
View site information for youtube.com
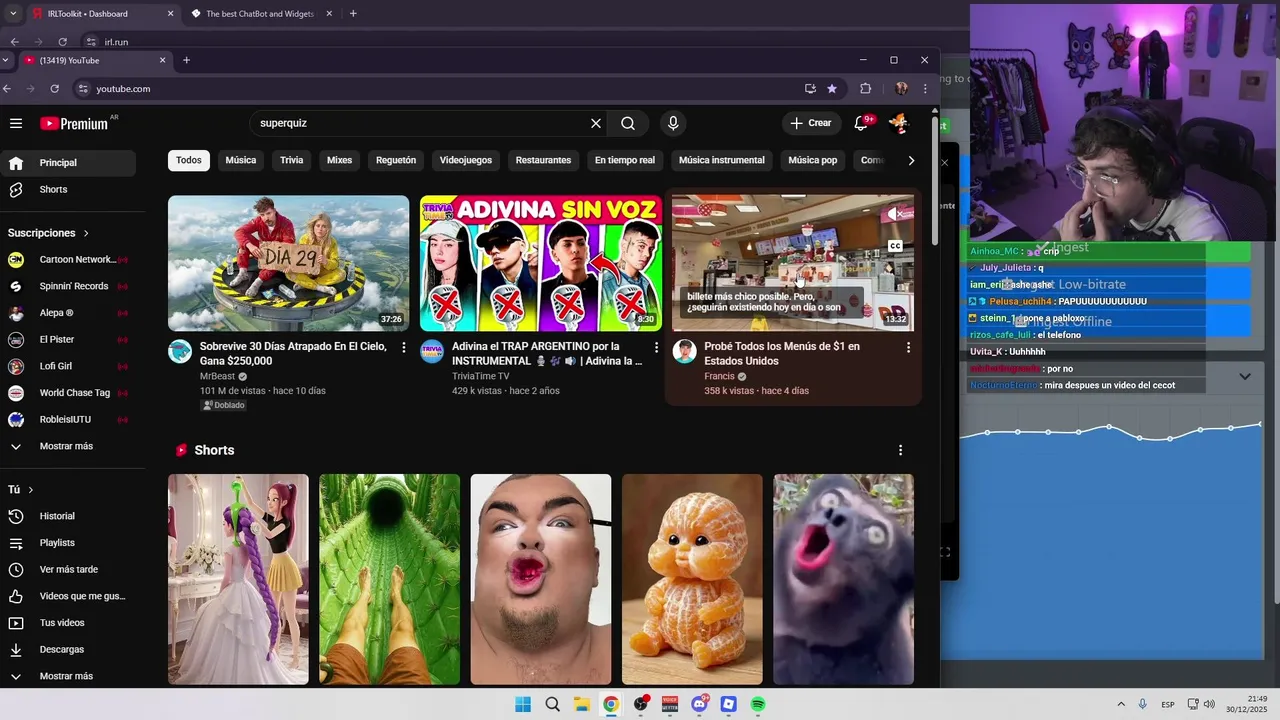83,89
